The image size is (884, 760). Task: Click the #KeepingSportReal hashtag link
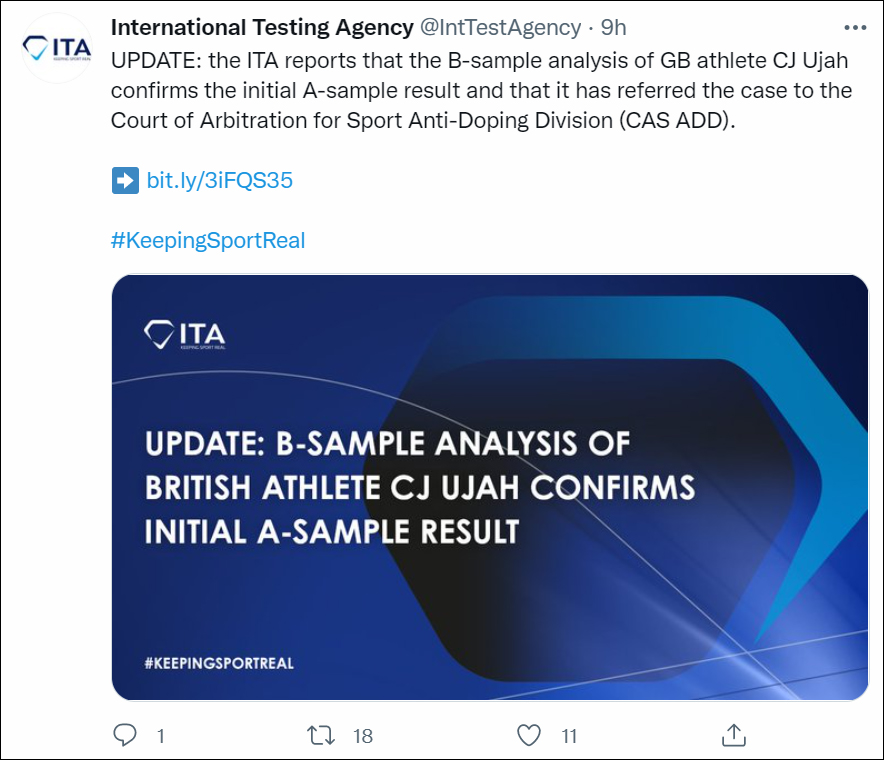click(x=208, y=240)
